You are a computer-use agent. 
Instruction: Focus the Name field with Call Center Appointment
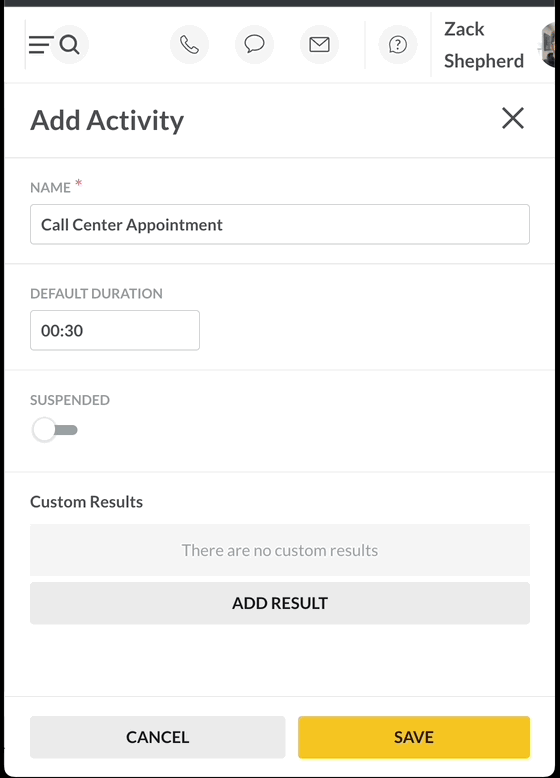tap(280, 224)
